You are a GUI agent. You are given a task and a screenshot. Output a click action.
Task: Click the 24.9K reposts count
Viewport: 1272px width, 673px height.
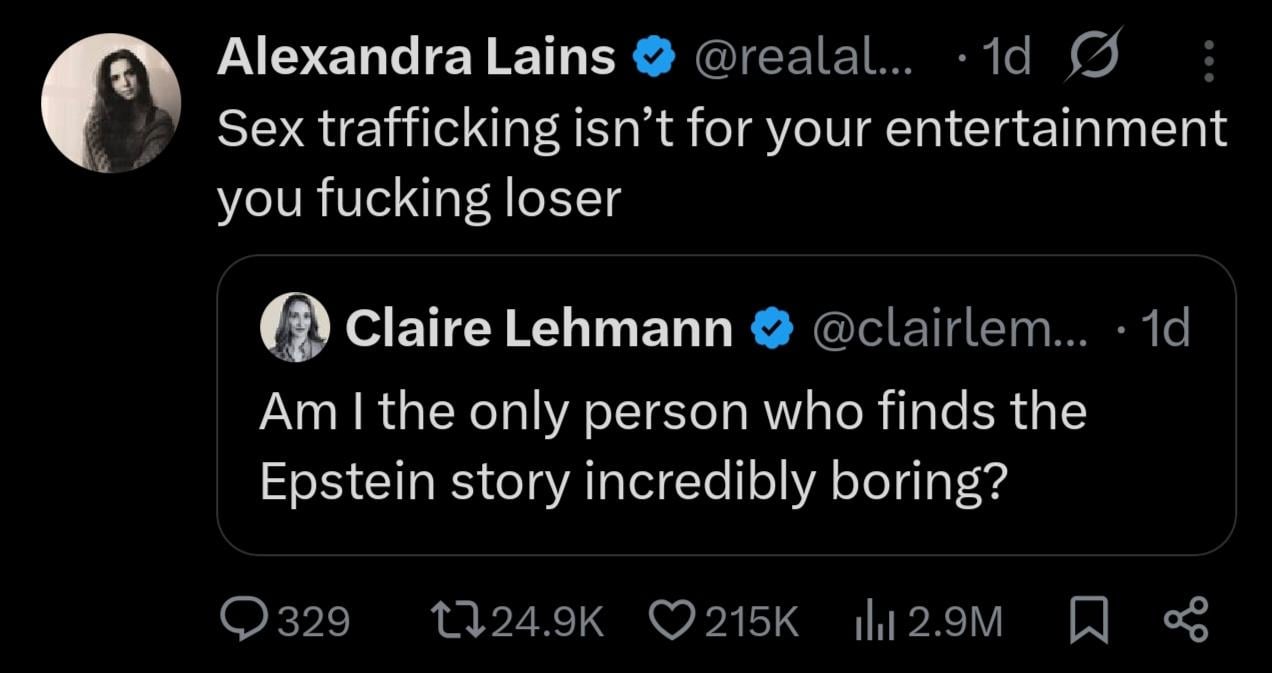click(549, 622)
